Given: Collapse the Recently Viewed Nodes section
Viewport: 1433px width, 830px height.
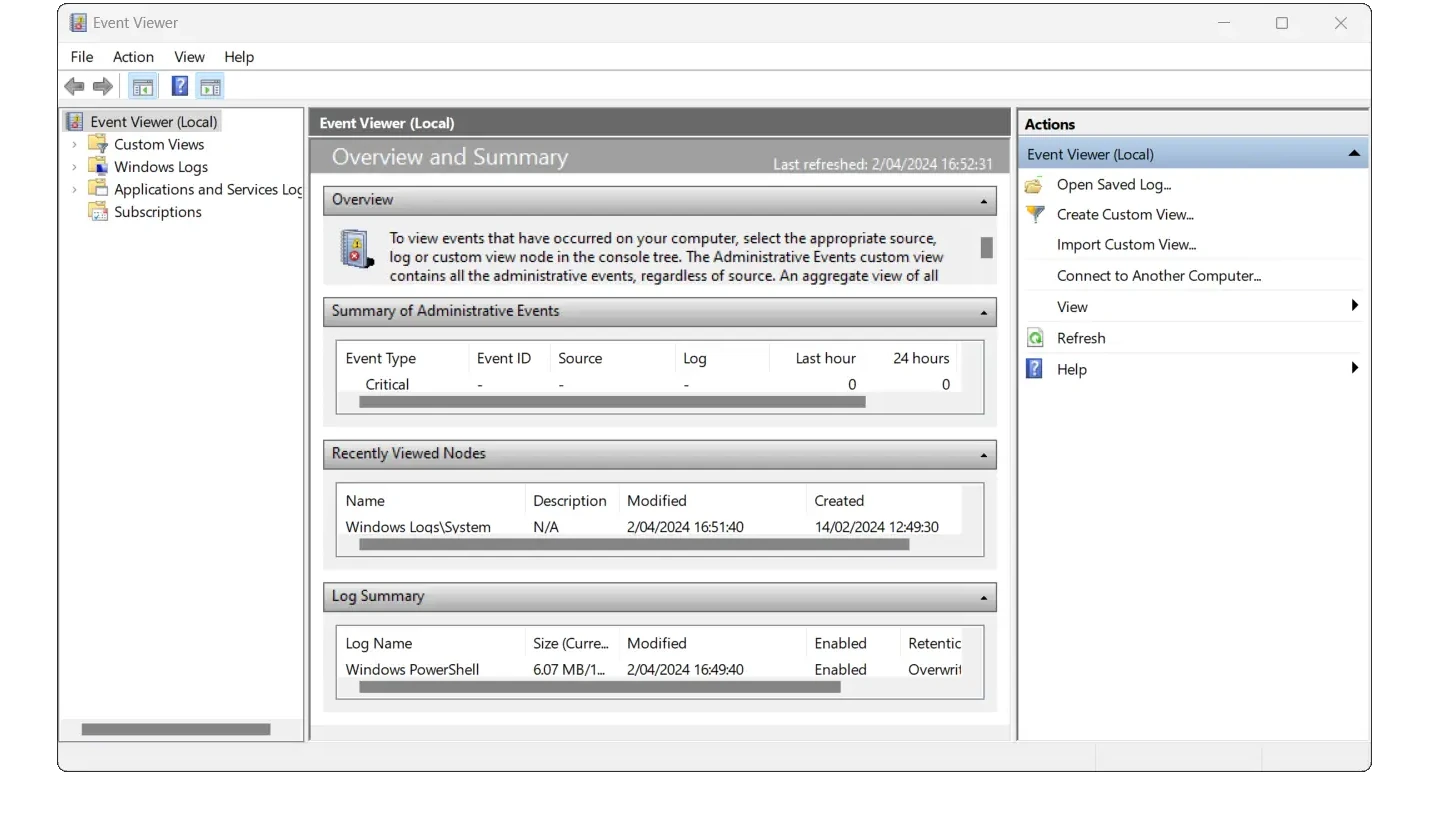Looking at the screenshot, I should (984, 455).
